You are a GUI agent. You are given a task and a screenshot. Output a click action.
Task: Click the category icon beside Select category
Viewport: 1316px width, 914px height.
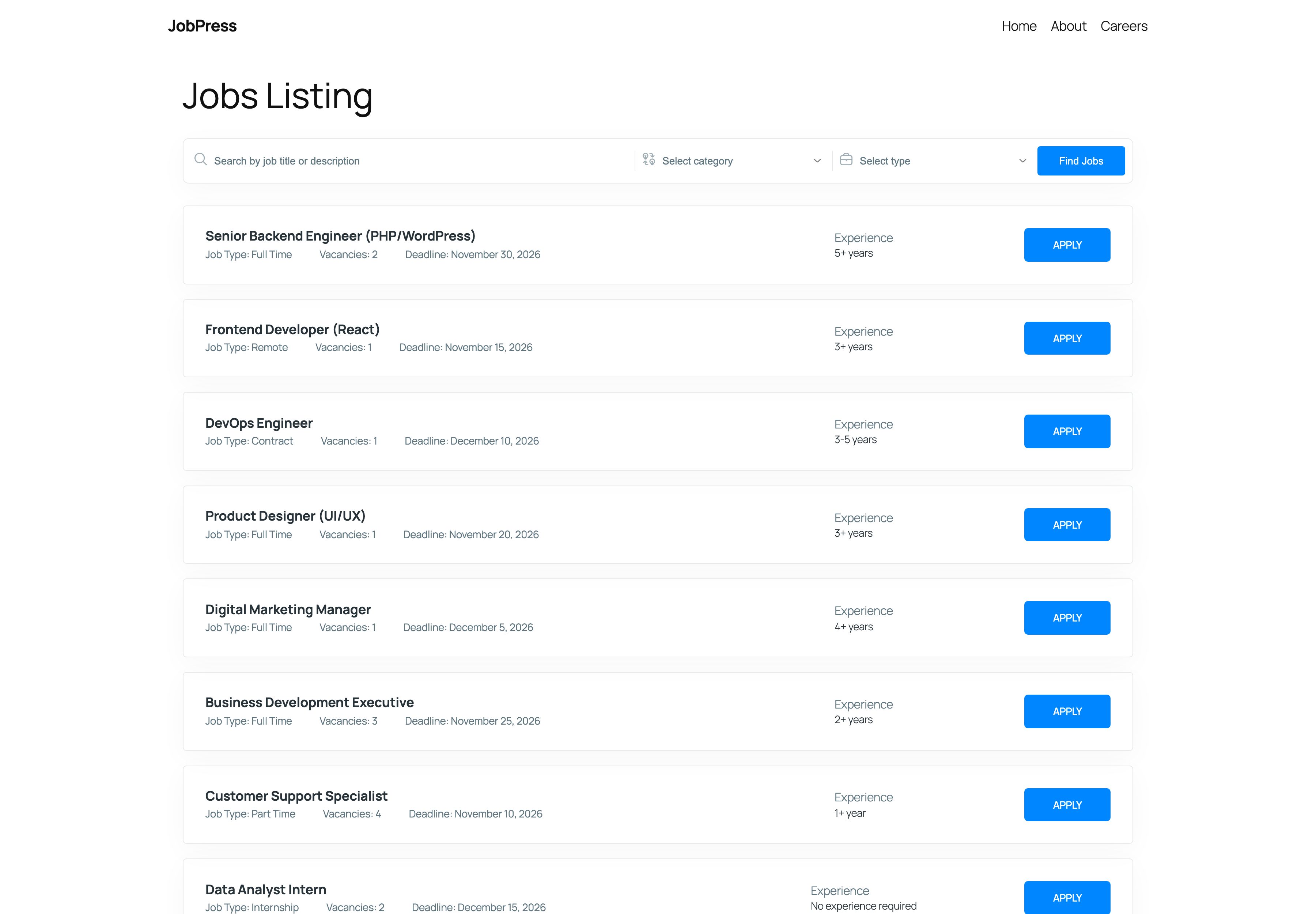tap(648, 159)
